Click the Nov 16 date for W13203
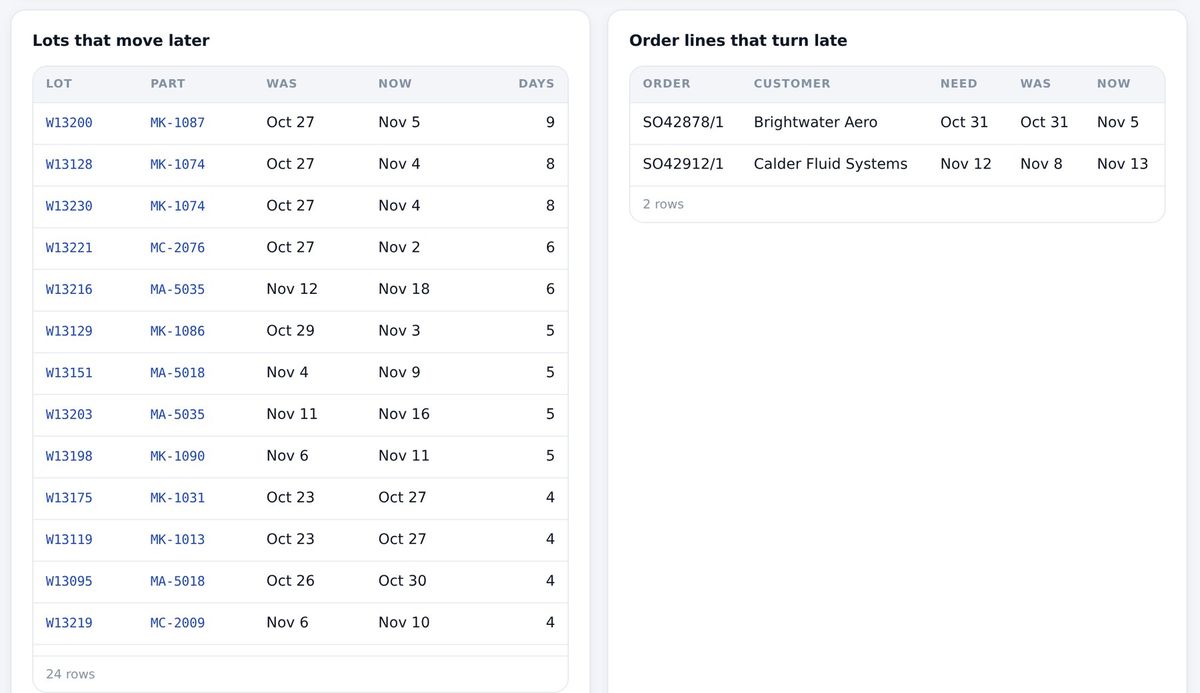 [x=404, y=414]
